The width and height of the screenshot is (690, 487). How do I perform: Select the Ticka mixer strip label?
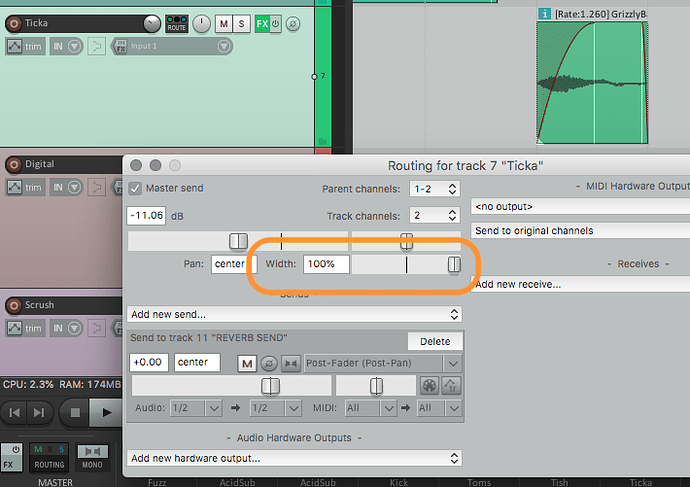click(x=640, y=483)
